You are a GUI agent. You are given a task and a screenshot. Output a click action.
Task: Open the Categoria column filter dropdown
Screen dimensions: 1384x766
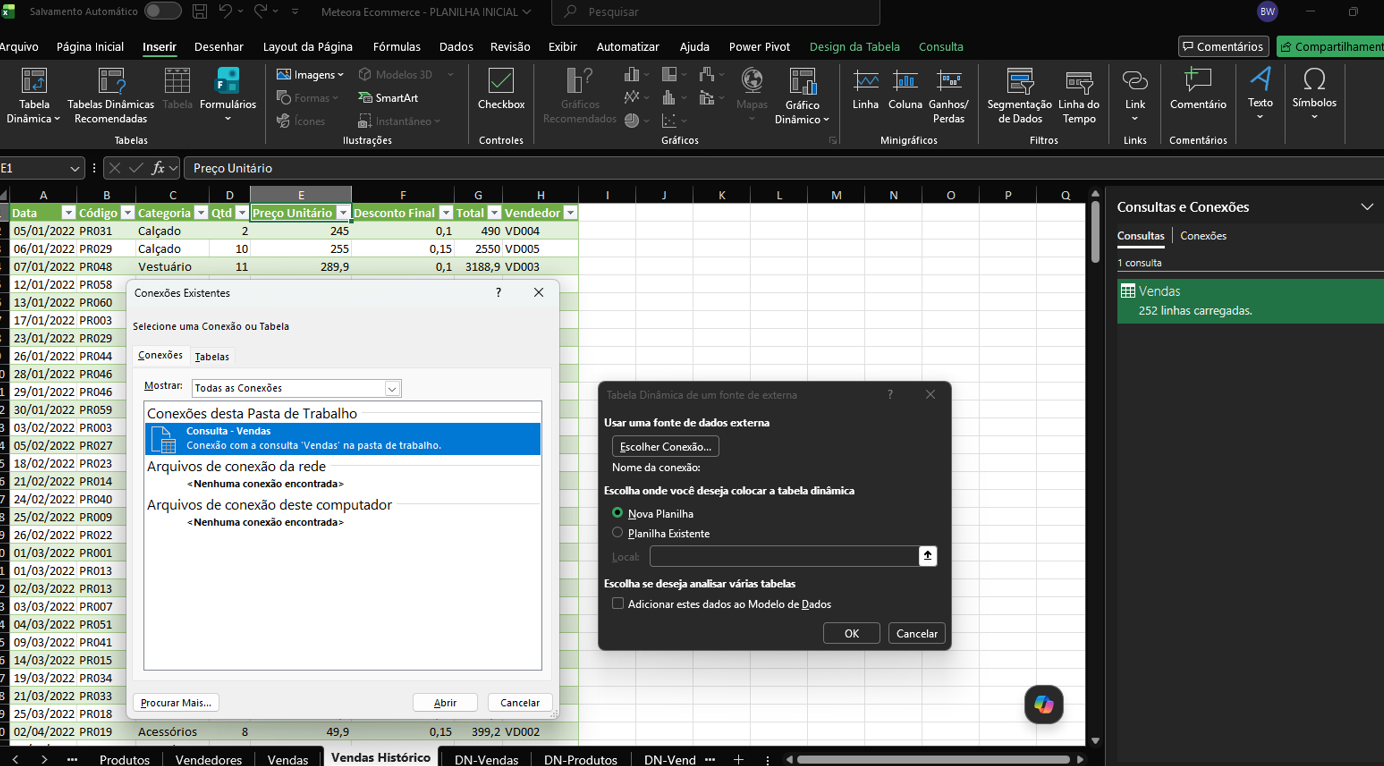pos(201,213)
